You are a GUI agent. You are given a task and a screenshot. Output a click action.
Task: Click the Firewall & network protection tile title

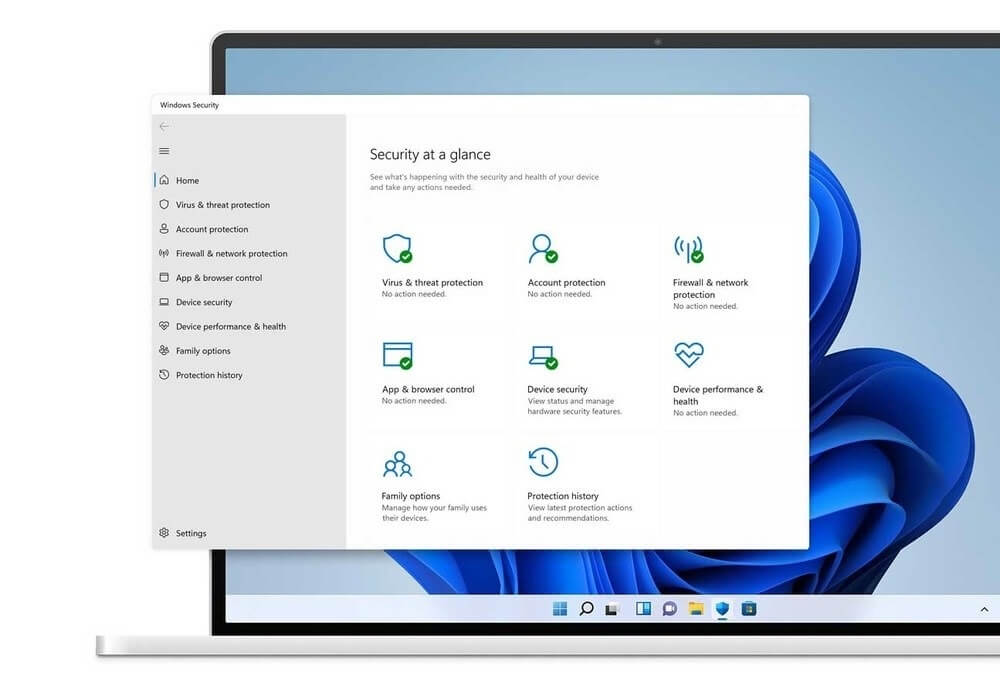point(710,288)
